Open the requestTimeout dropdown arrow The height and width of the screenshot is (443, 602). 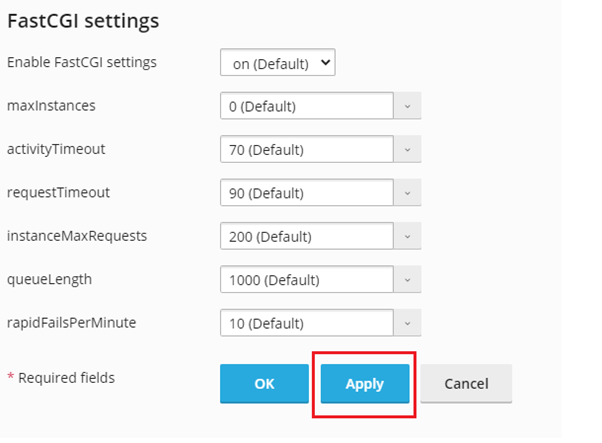[407, 193]
